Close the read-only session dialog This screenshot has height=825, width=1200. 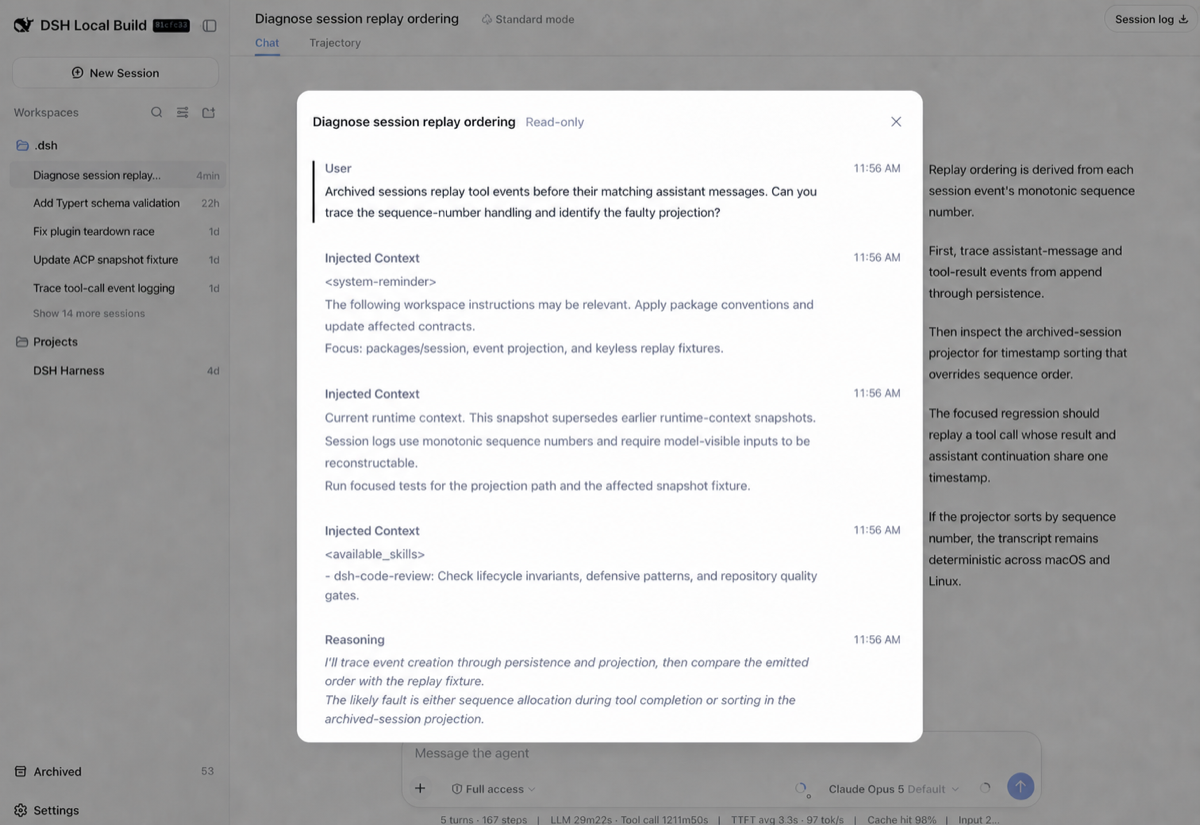click(x=896, y=122)
